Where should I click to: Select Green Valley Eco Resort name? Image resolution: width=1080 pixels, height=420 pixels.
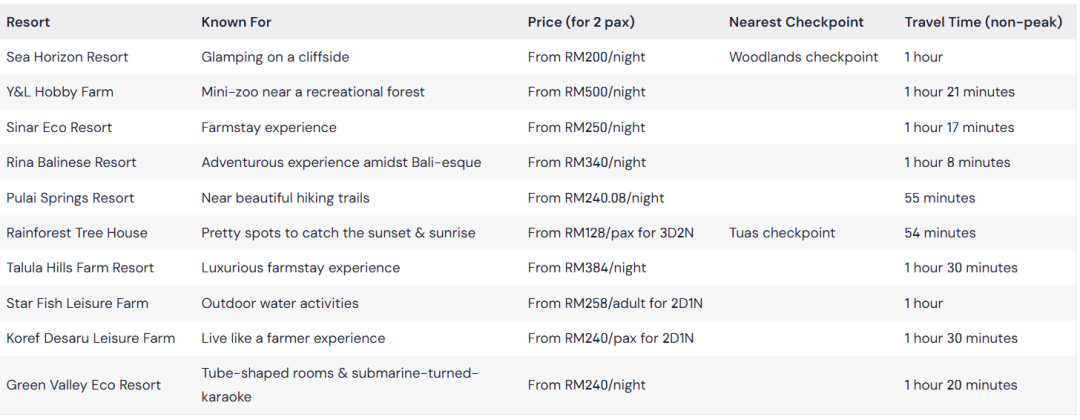tap(83, 385)
